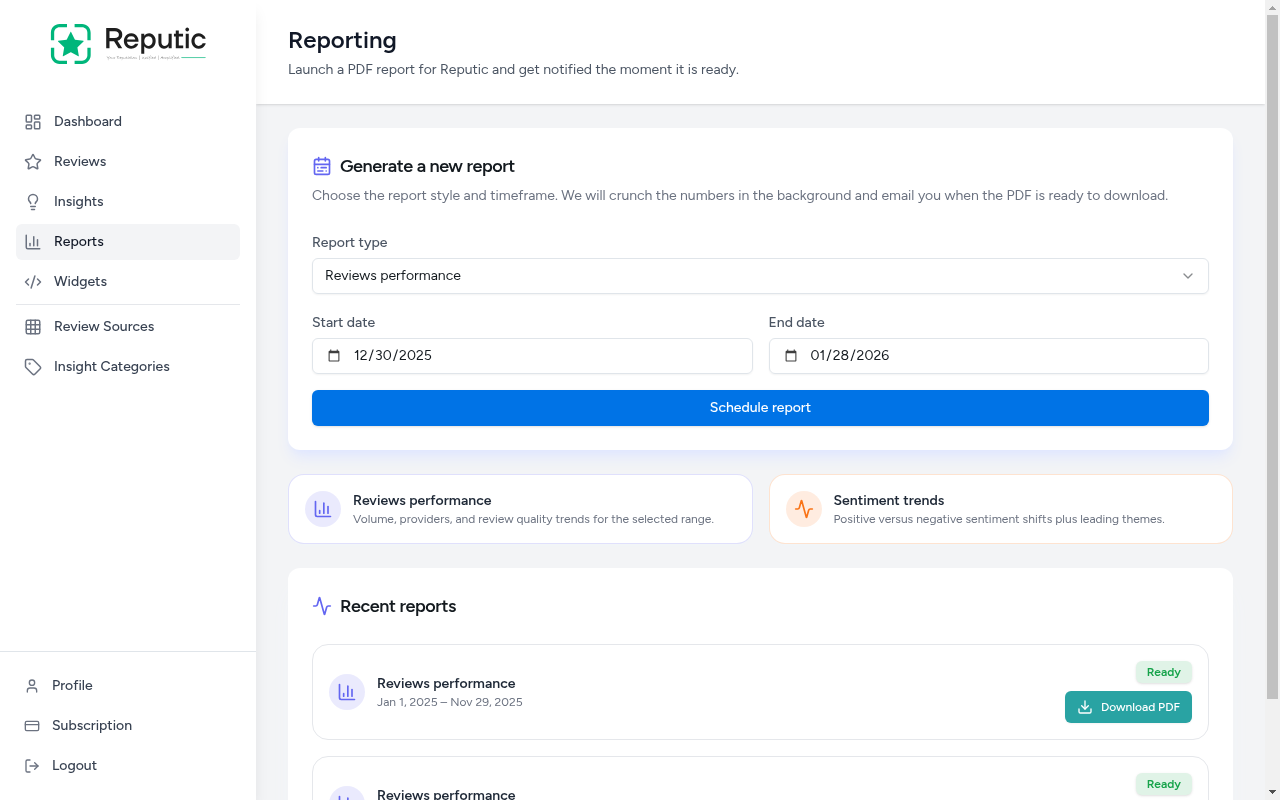
Task: Download PDF for the Jan–Nov report
Action: [1128, 707]
